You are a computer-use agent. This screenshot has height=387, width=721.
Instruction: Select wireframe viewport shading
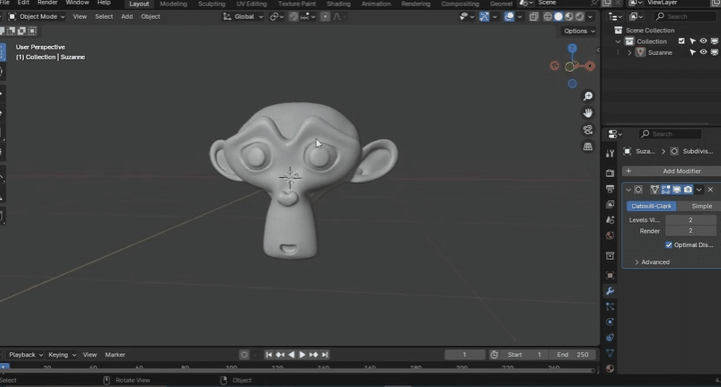[548, 17]
